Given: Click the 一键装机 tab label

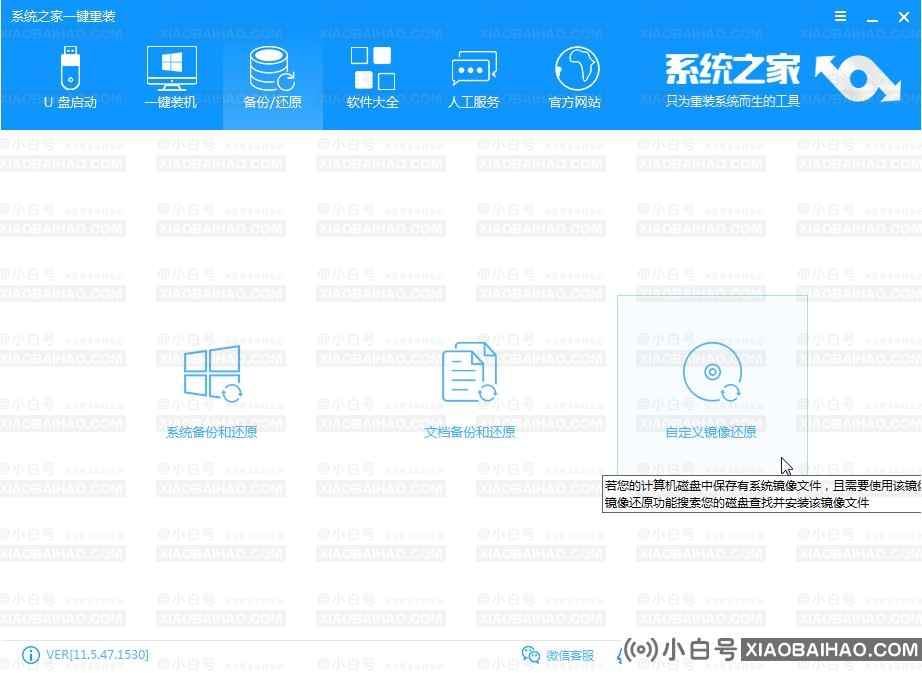Looking at the screenshot, I should 171,102.
